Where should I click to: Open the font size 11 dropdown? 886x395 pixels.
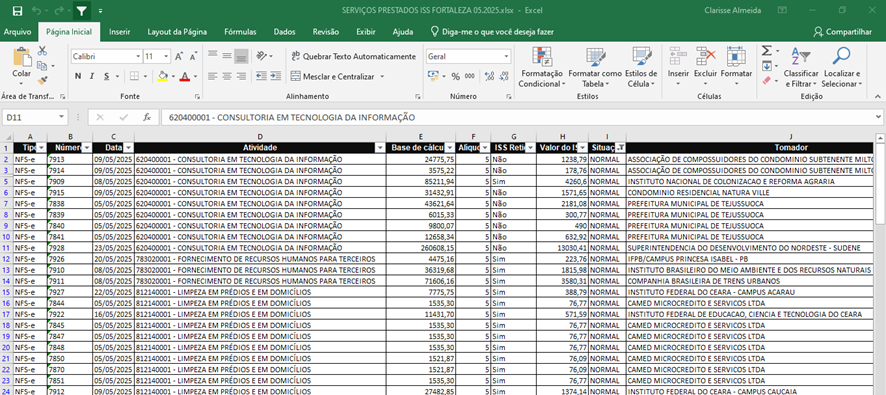coord(166,57)
